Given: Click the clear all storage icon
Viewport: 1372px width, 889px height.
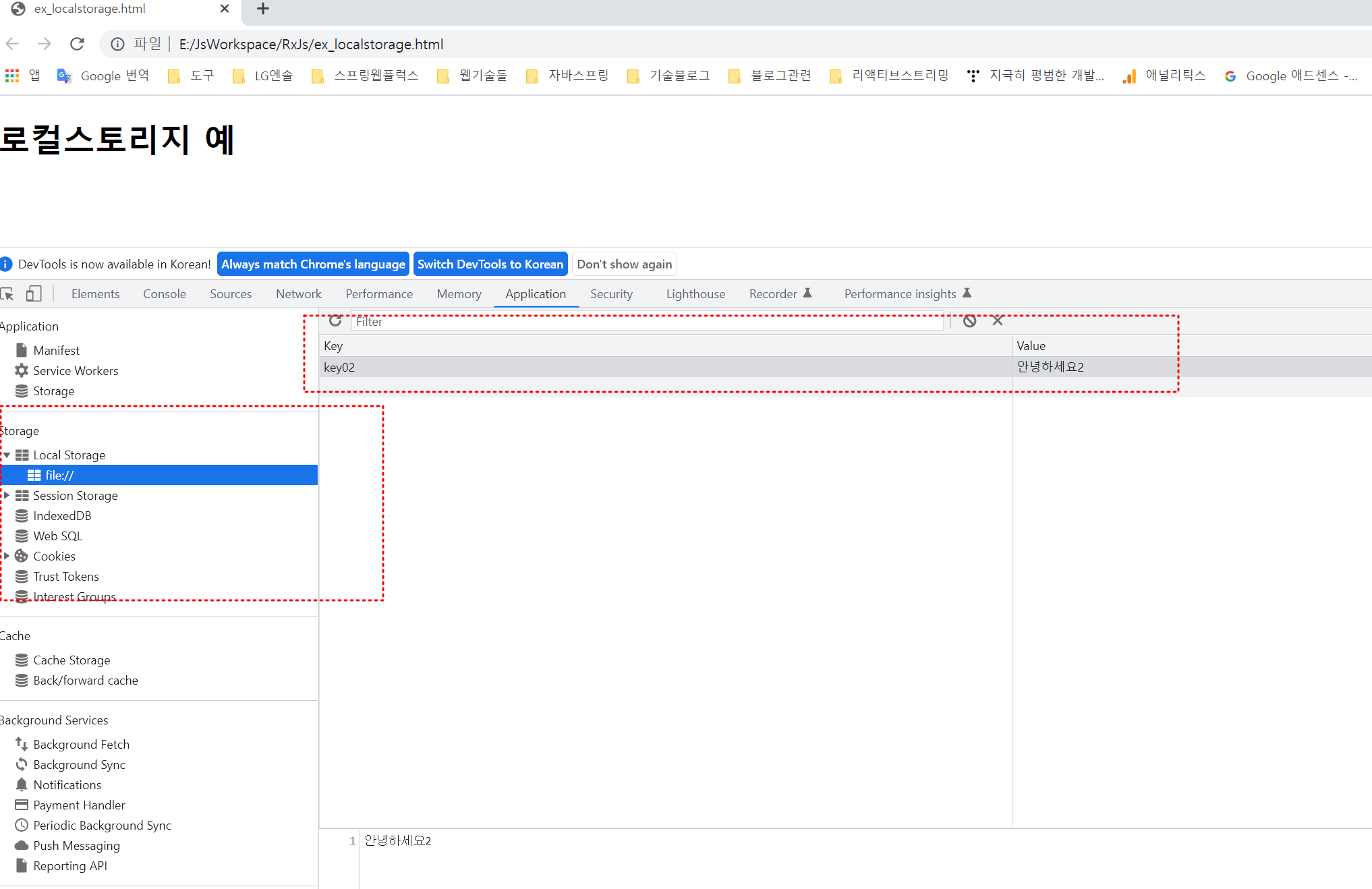Looking at the screenshot, I should point(969,321).
